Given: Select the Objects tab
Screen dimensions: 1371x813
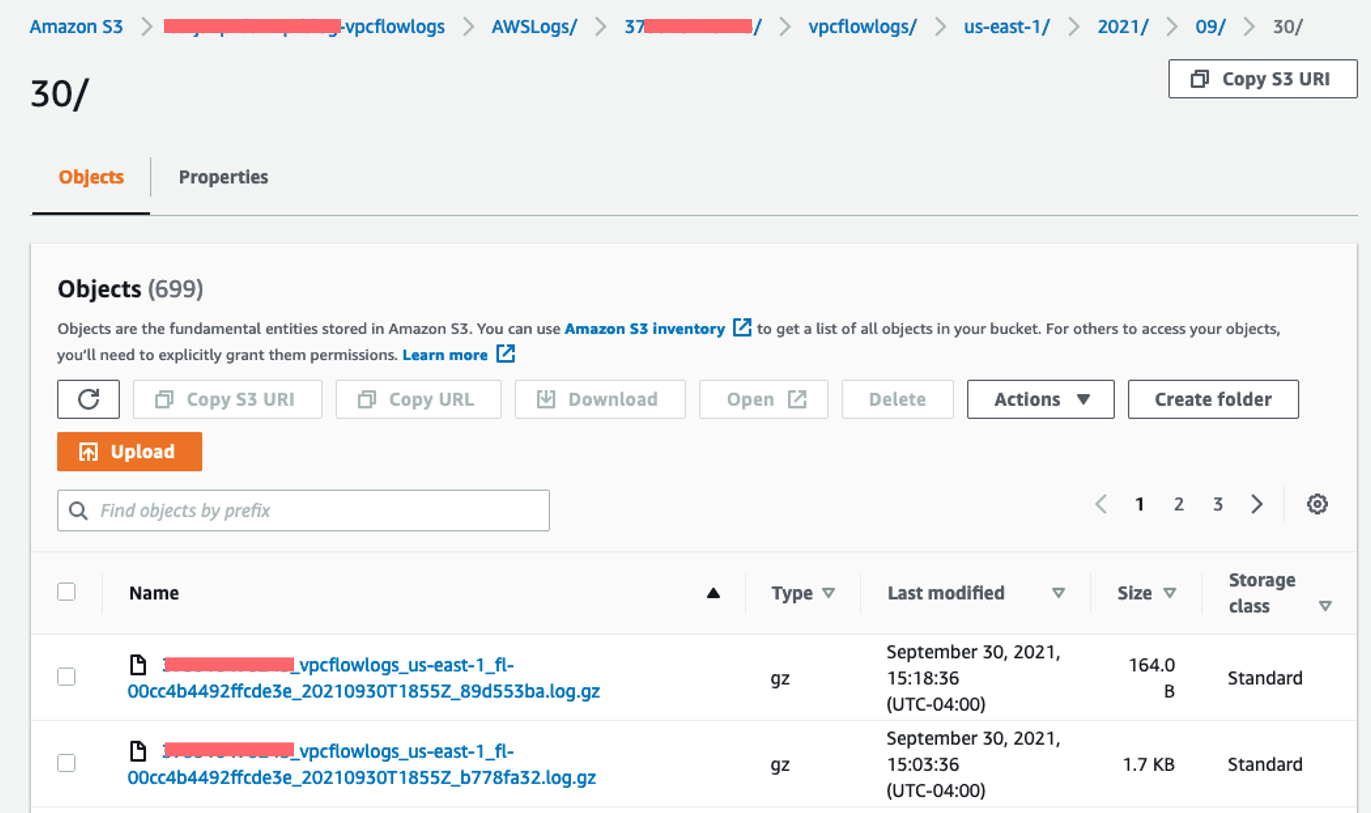Looking at the screenshot, I should coord(90,177).
